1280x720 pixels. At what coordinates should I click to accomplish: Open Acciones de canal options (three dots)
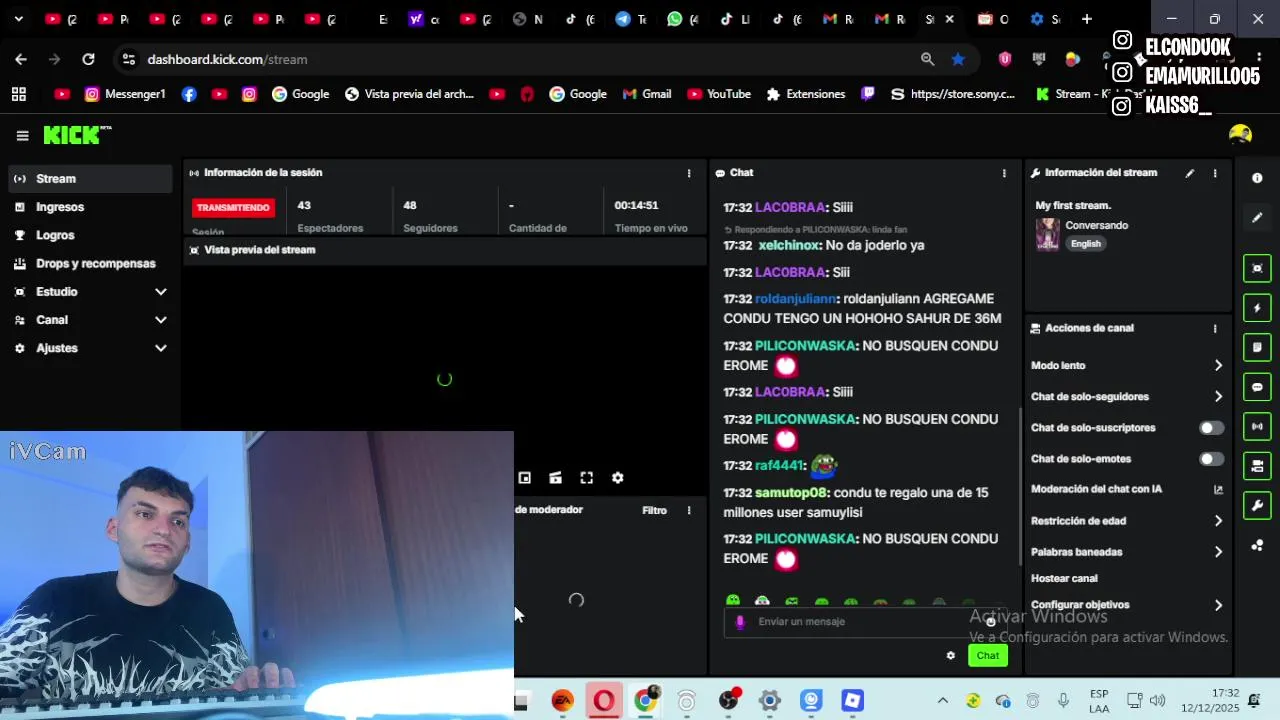click(x=1215, y=328)
